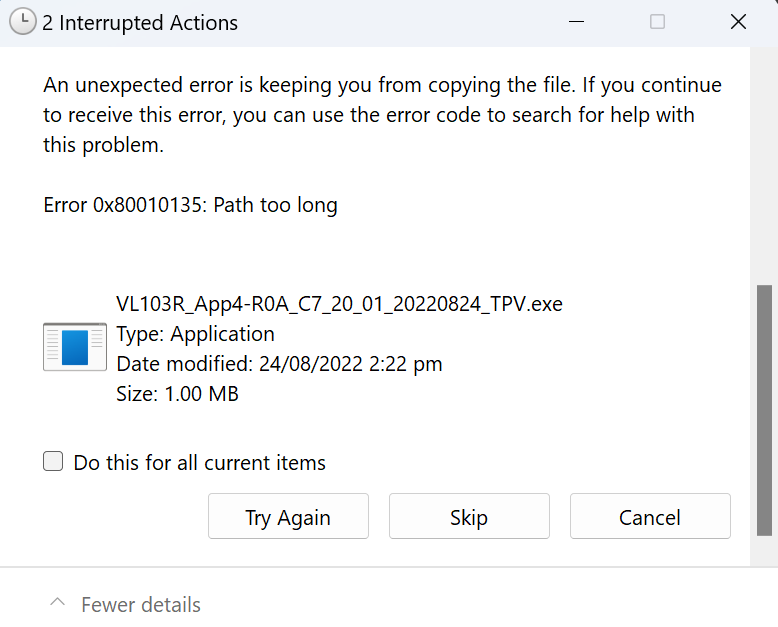Click the Fewer details label
The height and width of the screenshot is (627, 778).
(141, 605)
